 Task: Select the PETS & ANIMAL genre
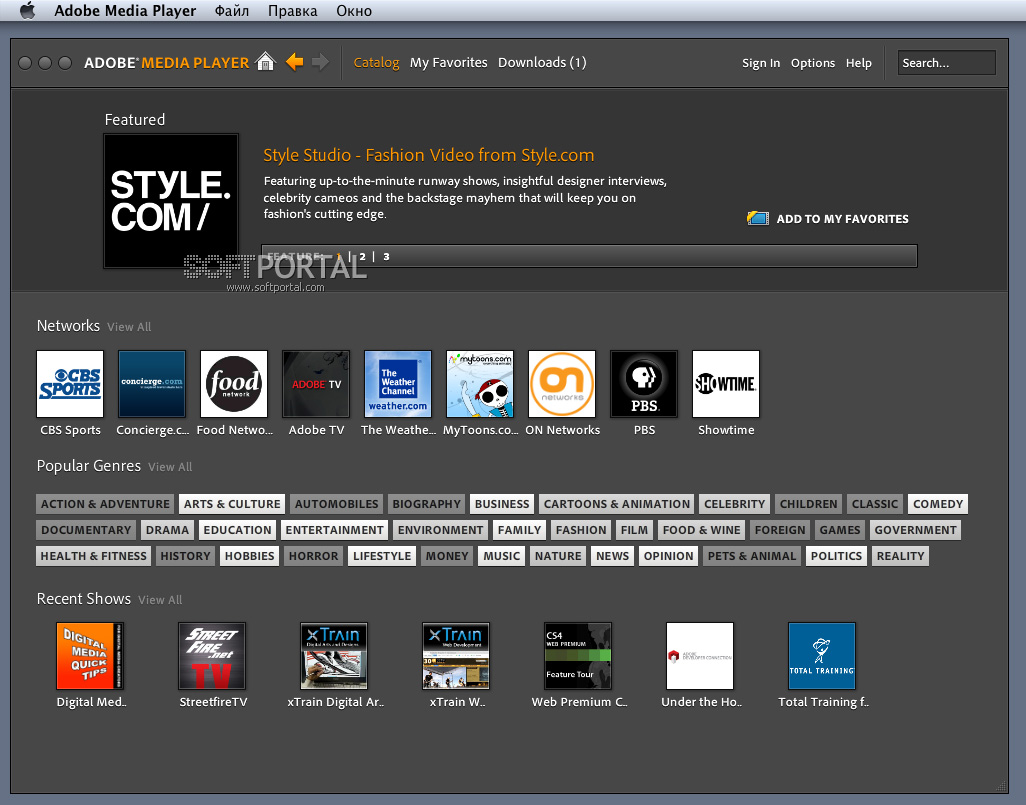point(752,556)
